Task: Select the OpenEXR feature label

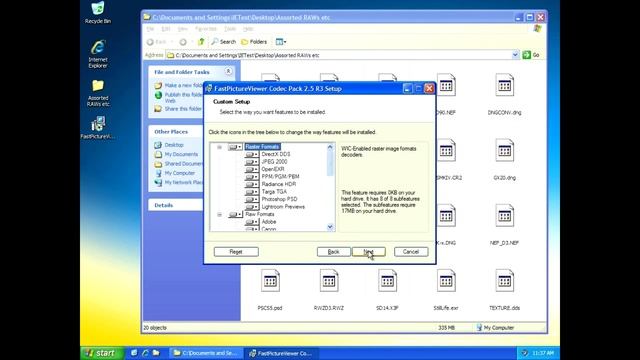Action: coord(273,169)
